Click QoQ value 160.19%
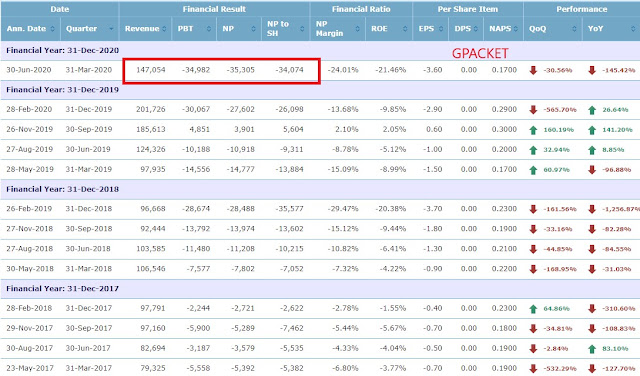This screenshot has width=640, height=376. click(x=558, y=130)
